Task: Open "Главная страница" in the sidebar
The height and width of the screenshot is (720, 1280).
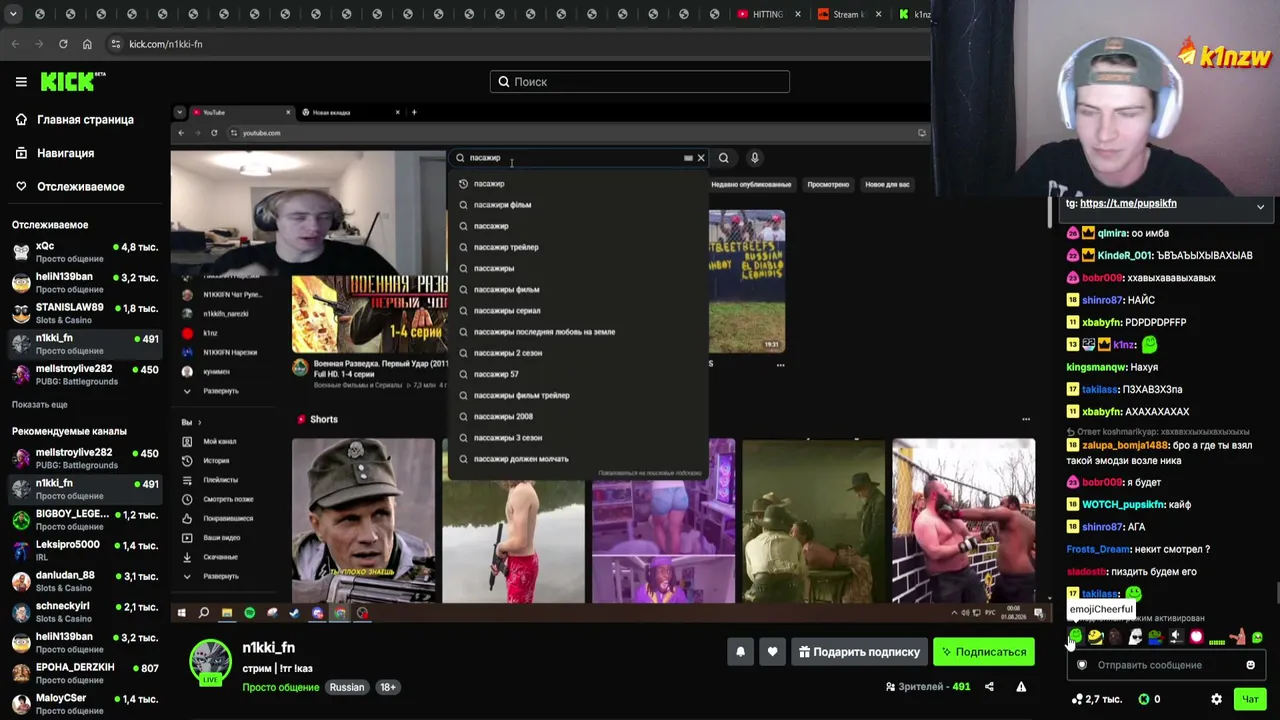Action: (75, 120)
